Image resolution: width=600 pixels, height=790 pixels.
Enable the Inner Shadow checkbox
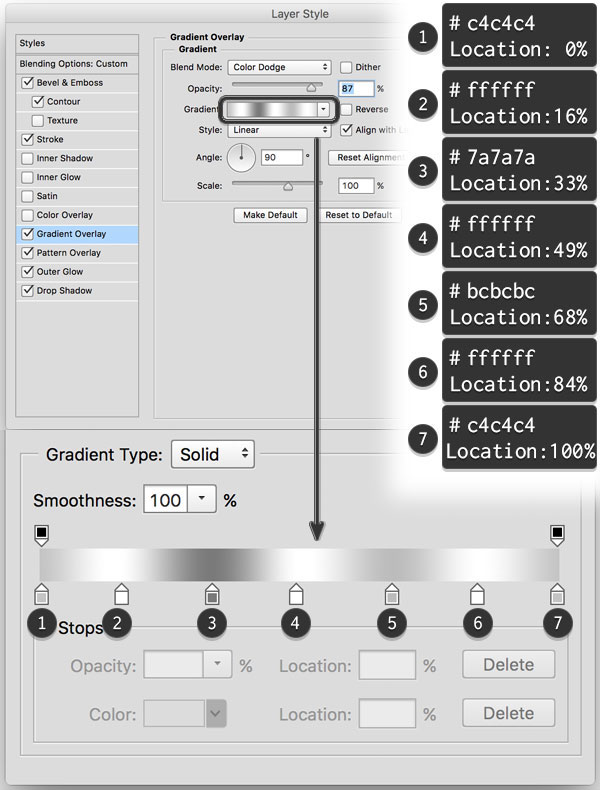27,158
